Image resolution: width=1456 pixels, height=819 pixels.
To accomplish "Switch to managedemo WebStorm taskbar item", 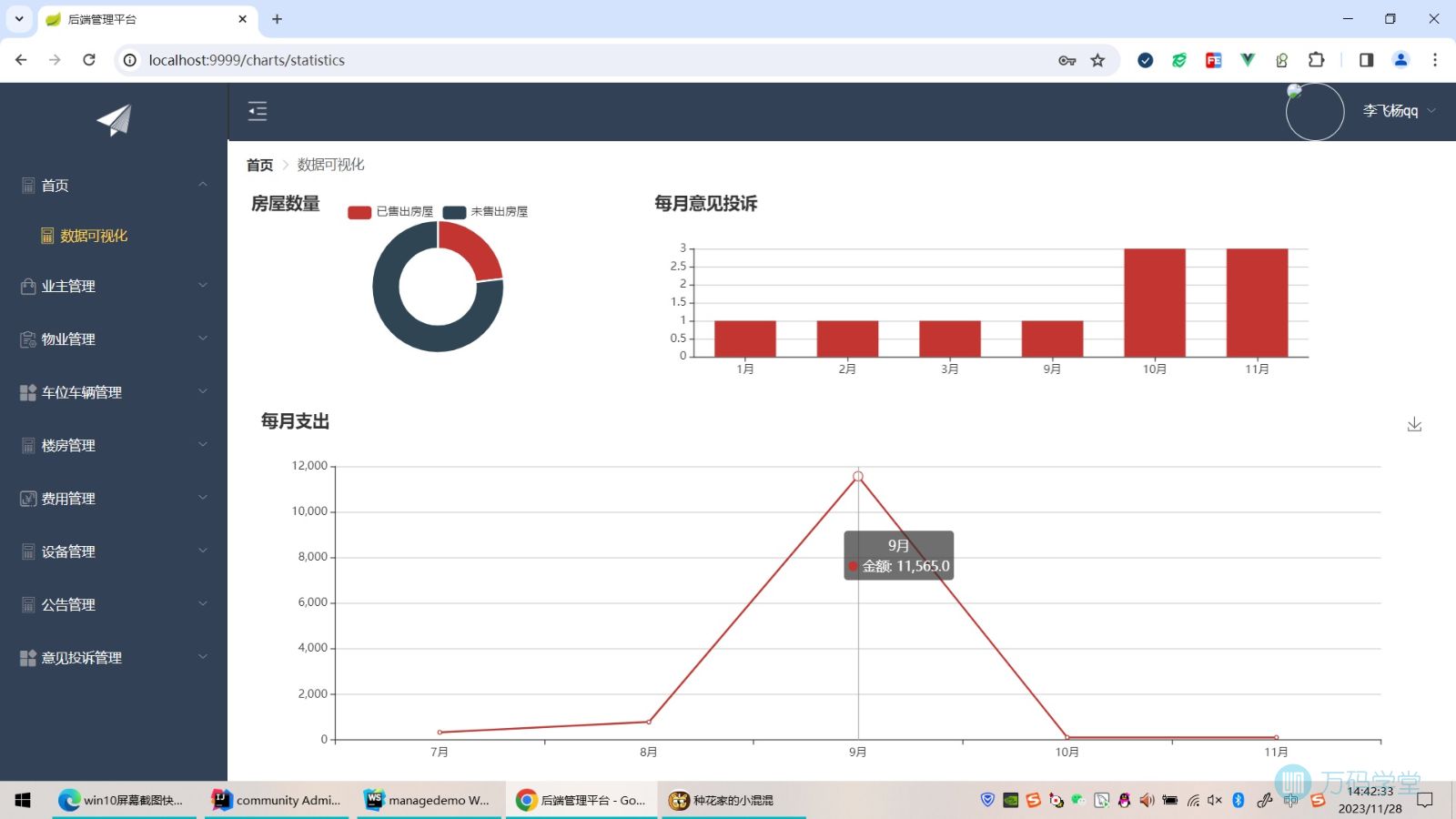I will click(x=429, y=800).
